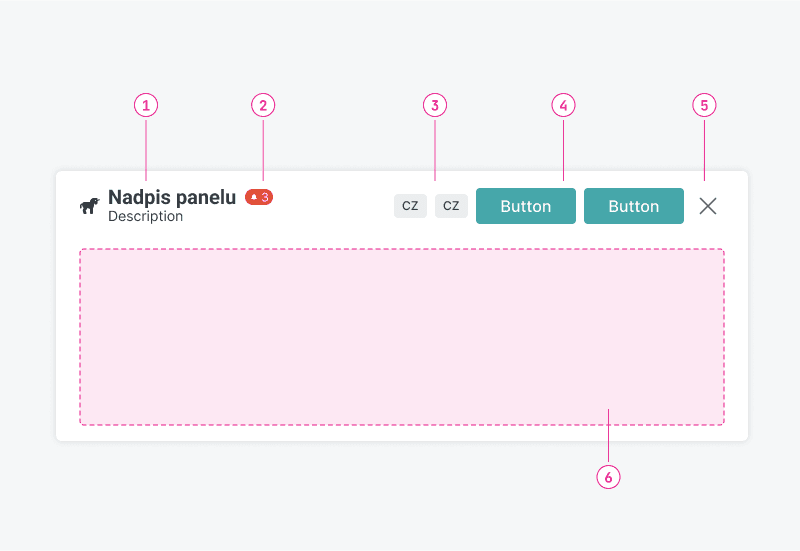Image resolution: width=800 pixels, height=551 pixels.
Task: Click the bell symbol inside the red badge
Action: [254, 197]
